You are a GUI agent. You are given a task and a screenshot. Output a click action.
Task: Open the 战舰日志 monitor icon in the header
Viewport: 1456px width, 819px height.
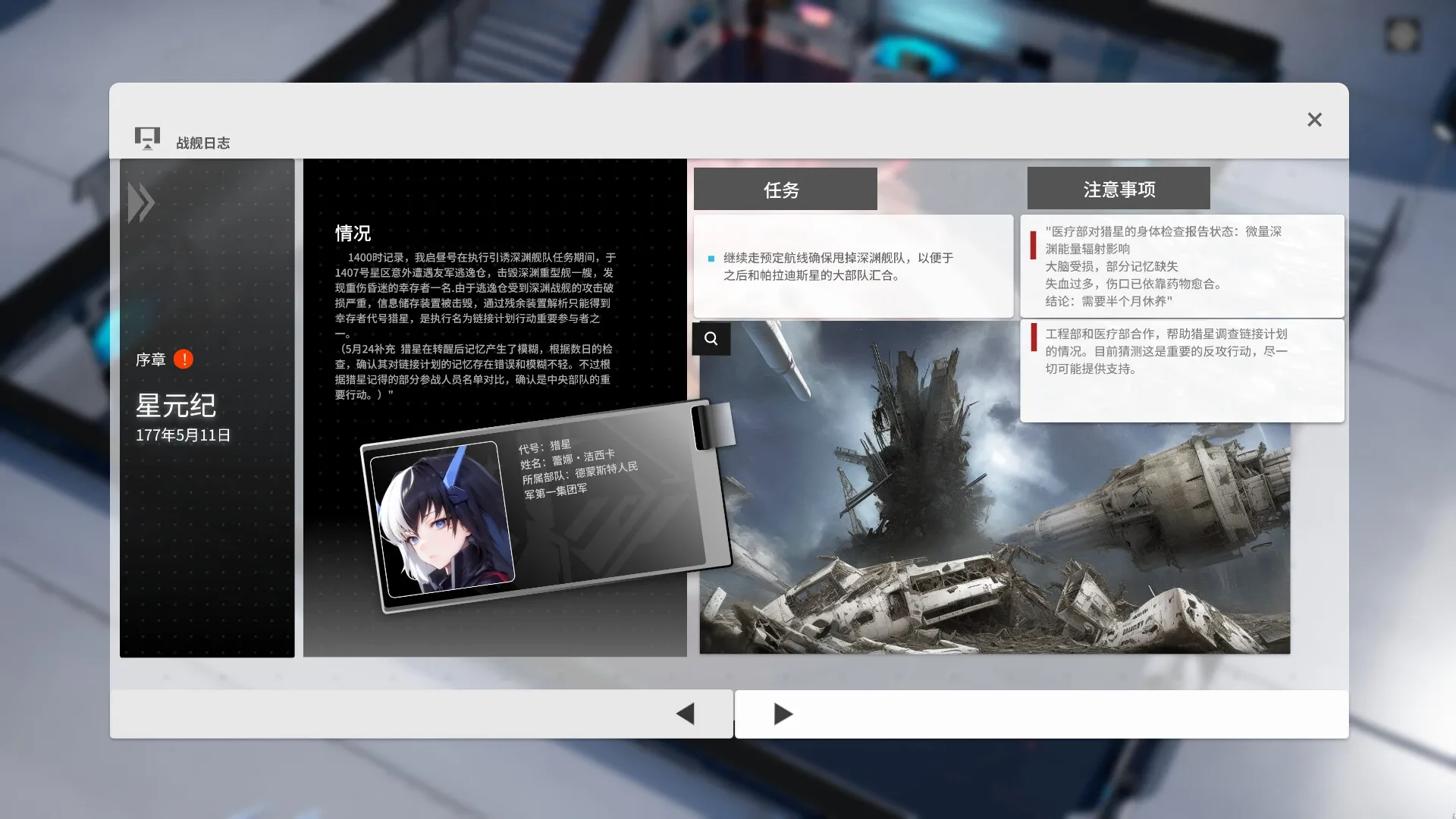pyautogui.click(x=147, y=138)
